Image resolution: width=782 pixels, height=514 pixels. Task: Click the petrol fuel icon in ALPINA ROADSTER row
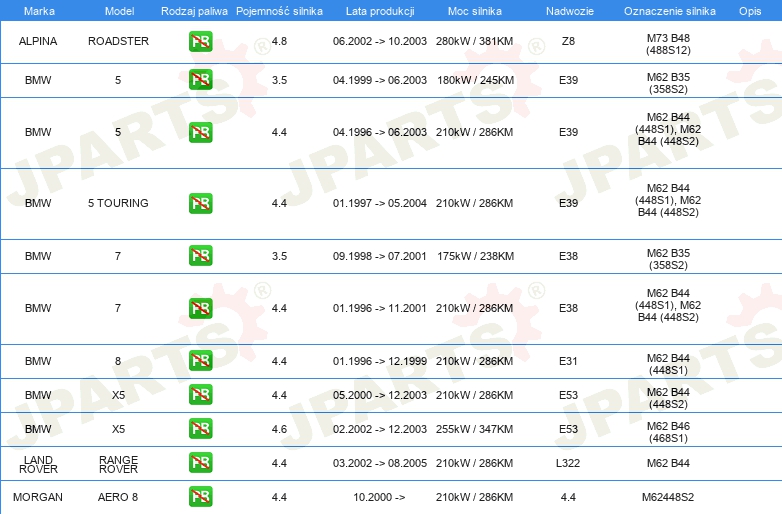pyautogui.click(x=200, y=41)
